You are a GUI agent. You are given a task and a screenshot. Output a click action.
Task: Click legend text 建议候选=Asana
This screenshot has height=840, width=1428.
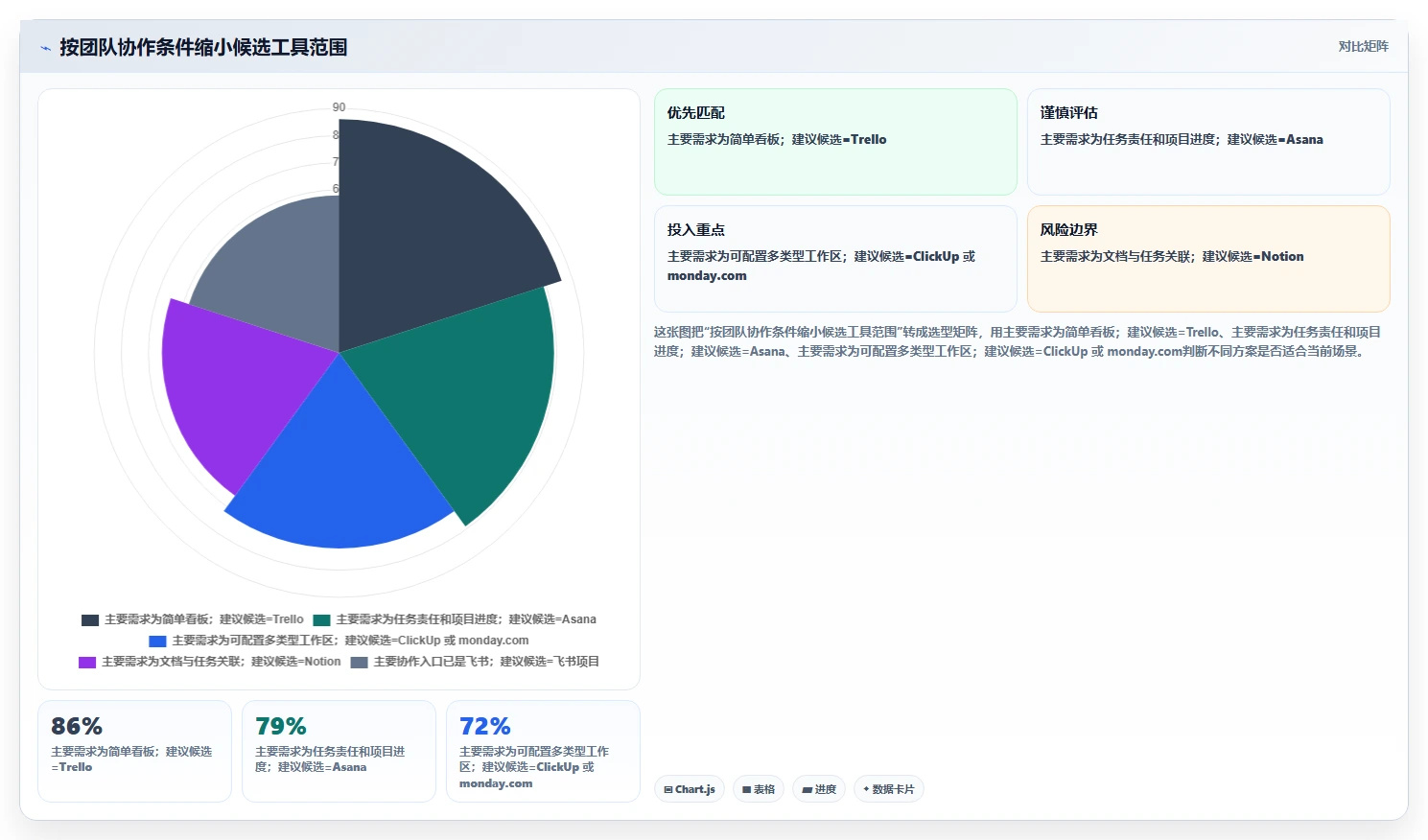click(552, 619)
